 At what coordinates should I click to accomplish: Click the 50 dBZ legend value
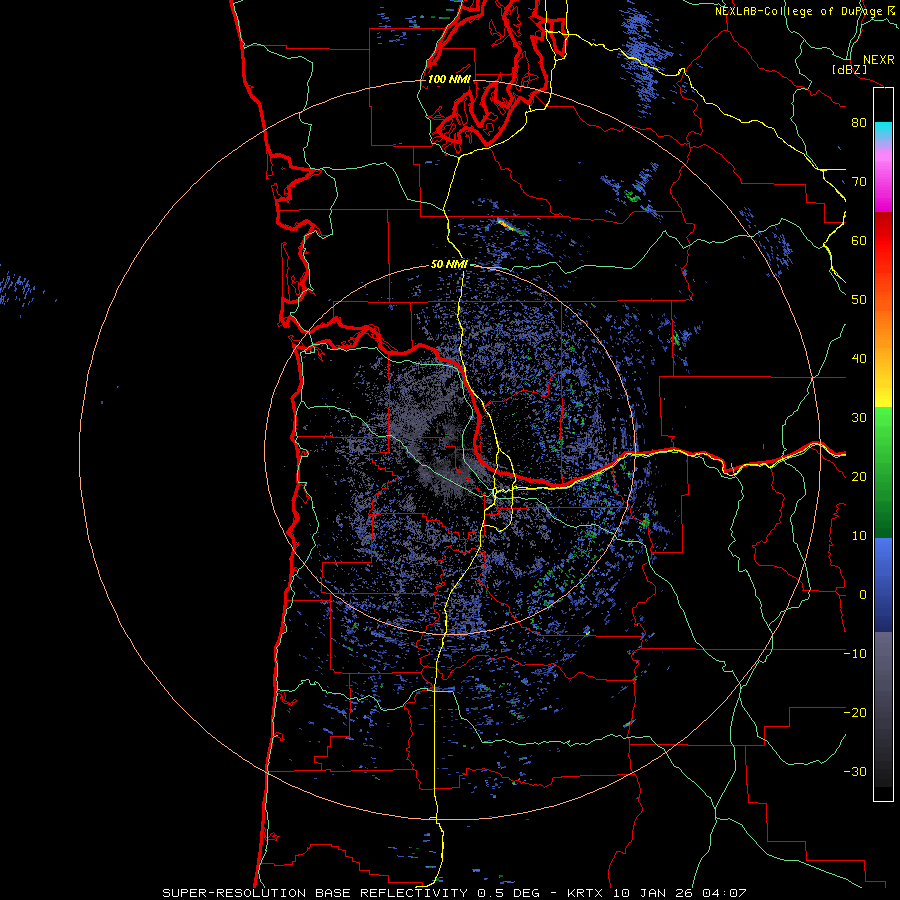[859, 300]
